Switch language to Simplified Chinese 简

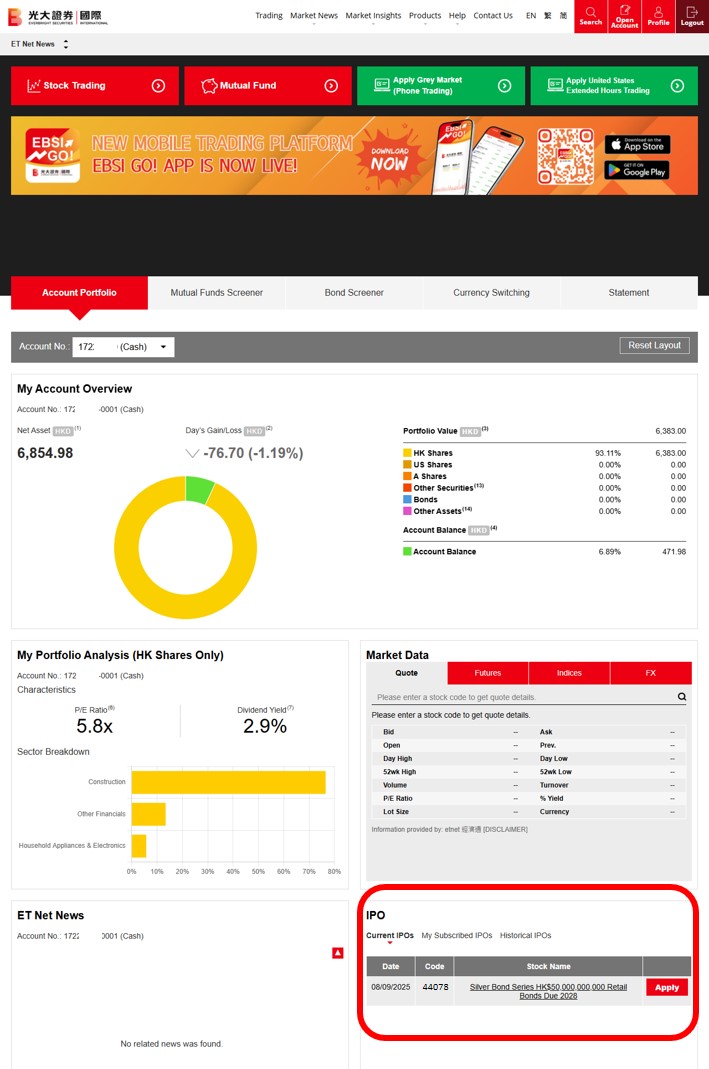pyautogui.click(x=563, y=16)
